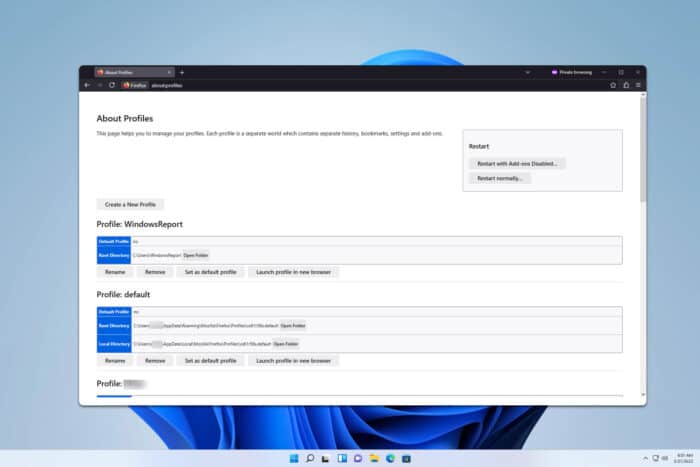
Task: Click Create a New Profile button
Action: (x=130, y=204)
